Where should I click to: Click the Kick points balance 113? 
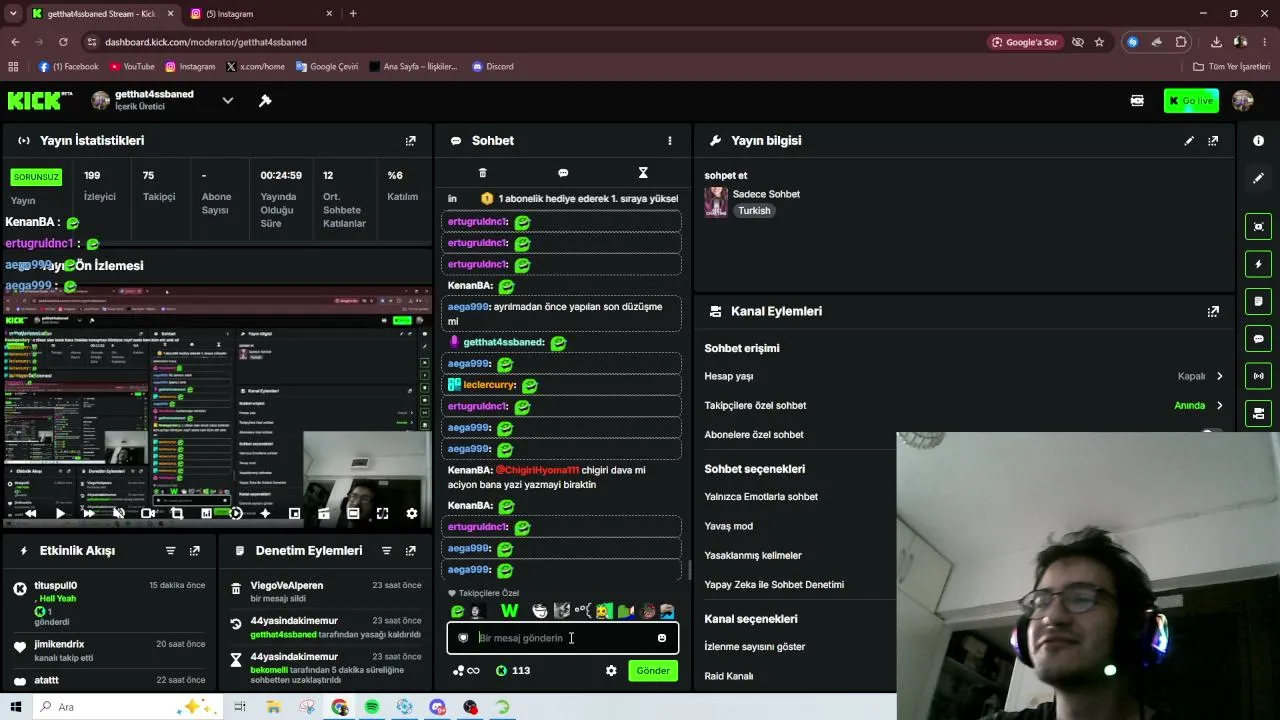[513, 671]
